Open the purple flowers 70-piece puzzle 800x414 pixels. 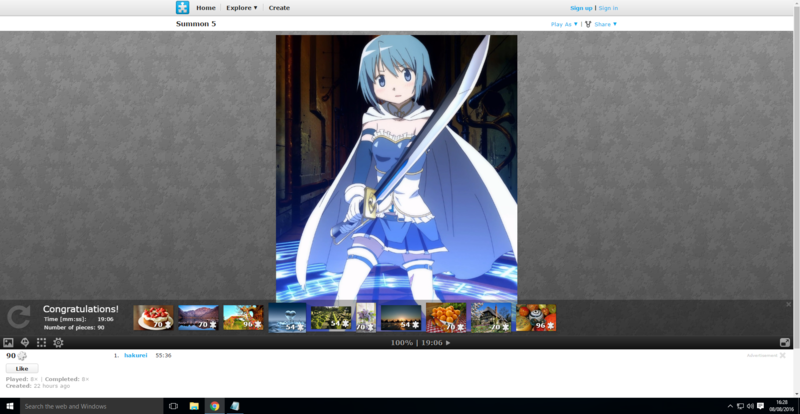click(366, 318)
